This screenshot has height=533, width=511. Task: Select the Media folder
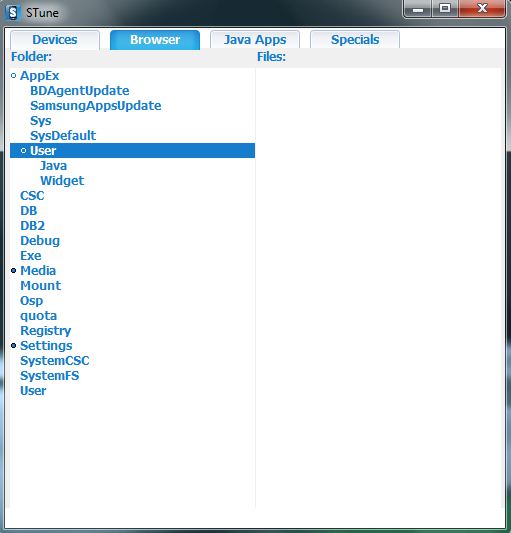(x=38, y=271)
